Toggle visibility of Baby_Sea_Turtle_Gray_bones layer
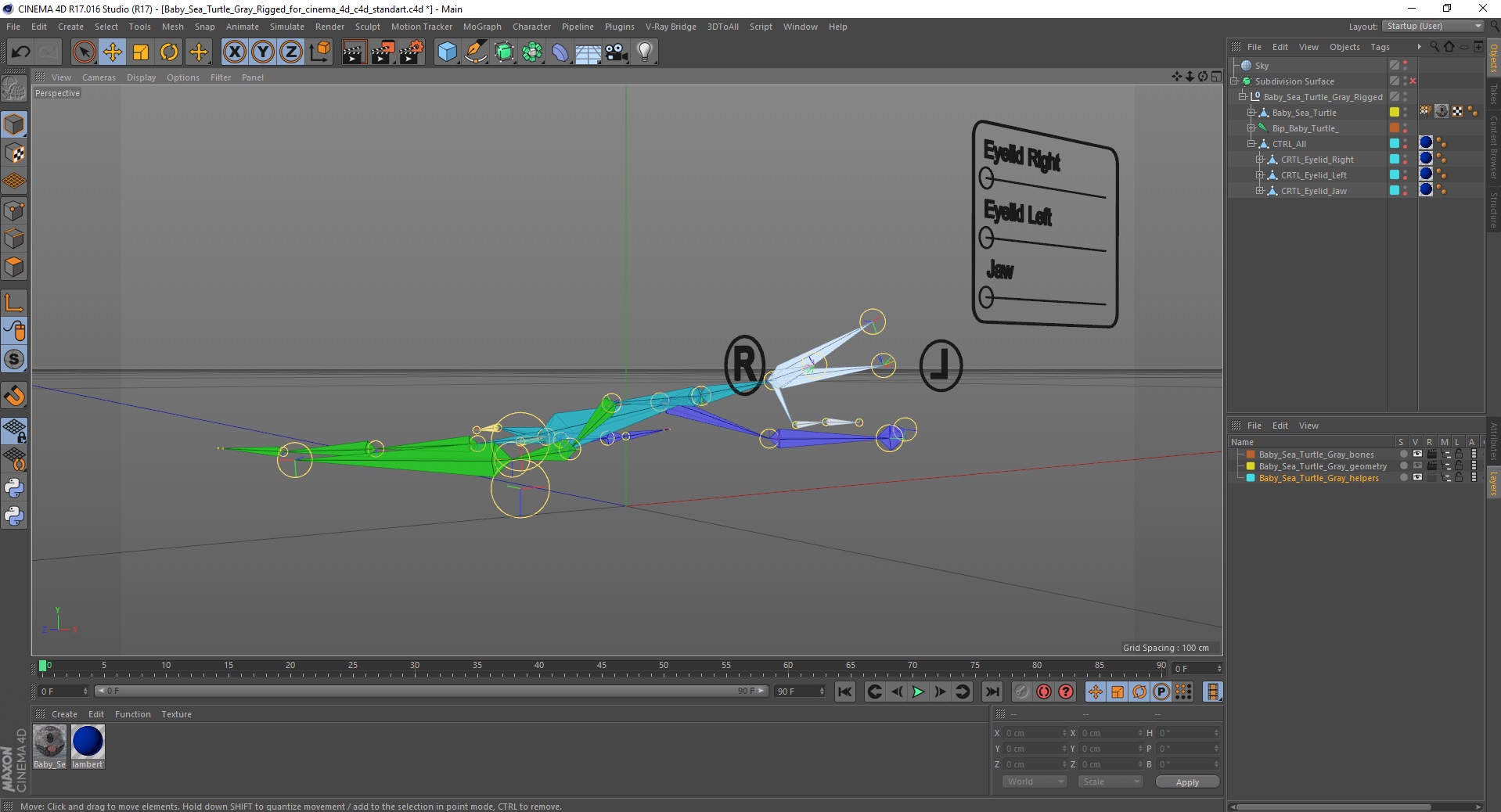Image resolution: width=1501 pixels, height=812 pixels. (1417, 455)
